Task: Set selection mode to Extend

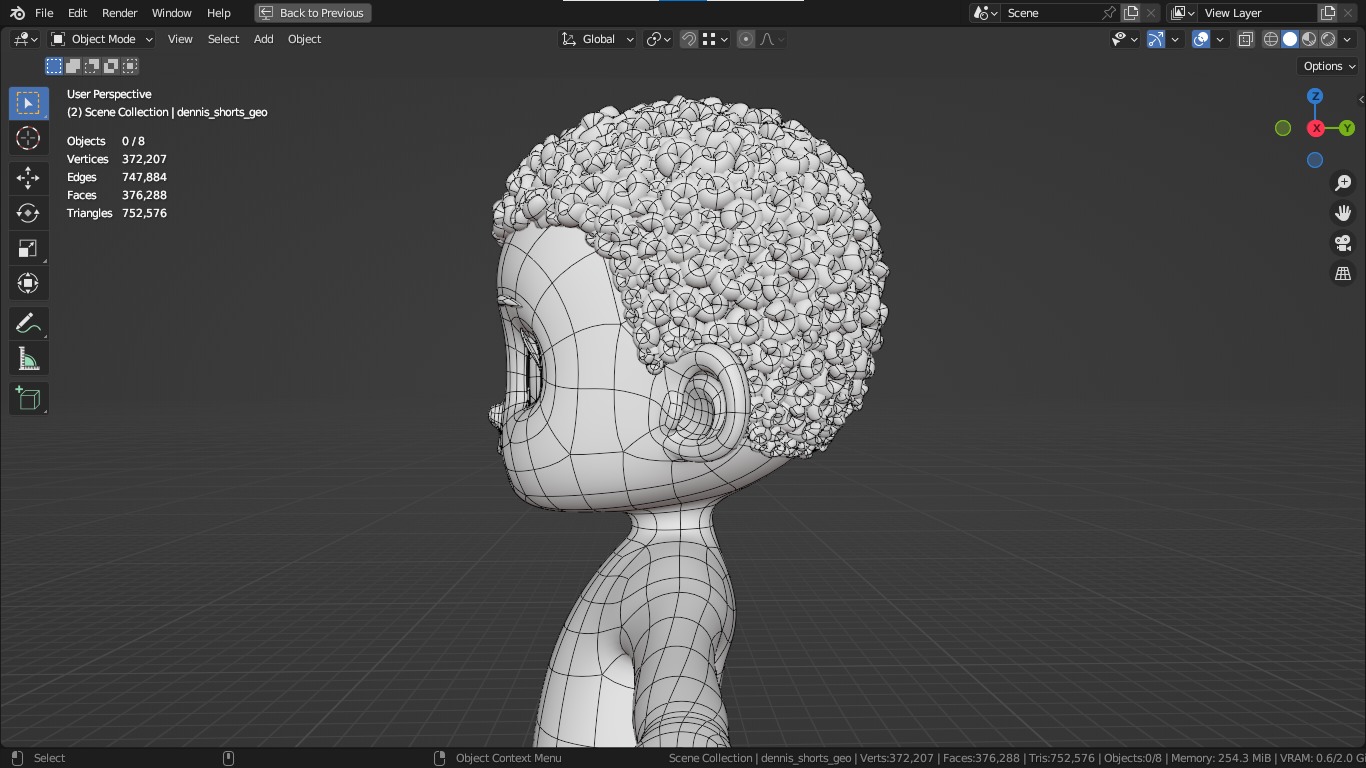Action: pos(73,66)
